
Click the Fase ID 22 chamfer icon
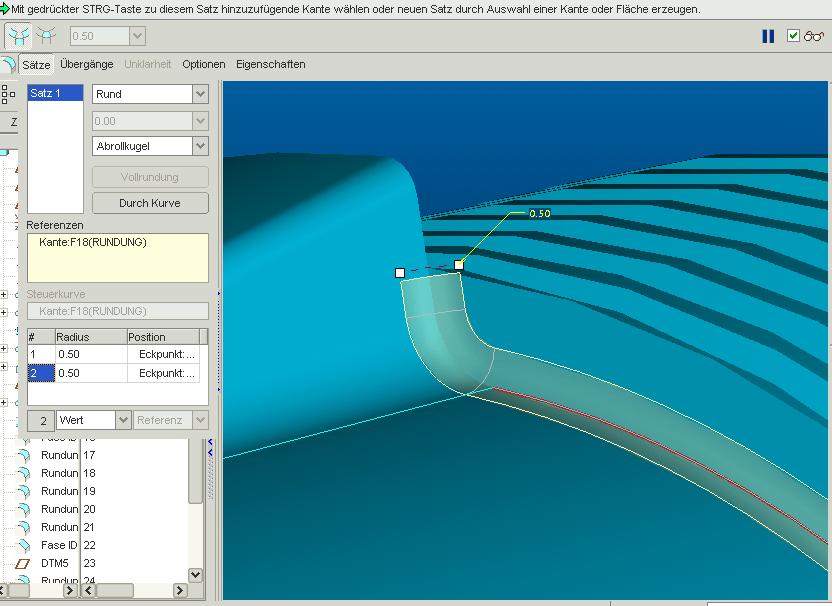tap(25, 545)
